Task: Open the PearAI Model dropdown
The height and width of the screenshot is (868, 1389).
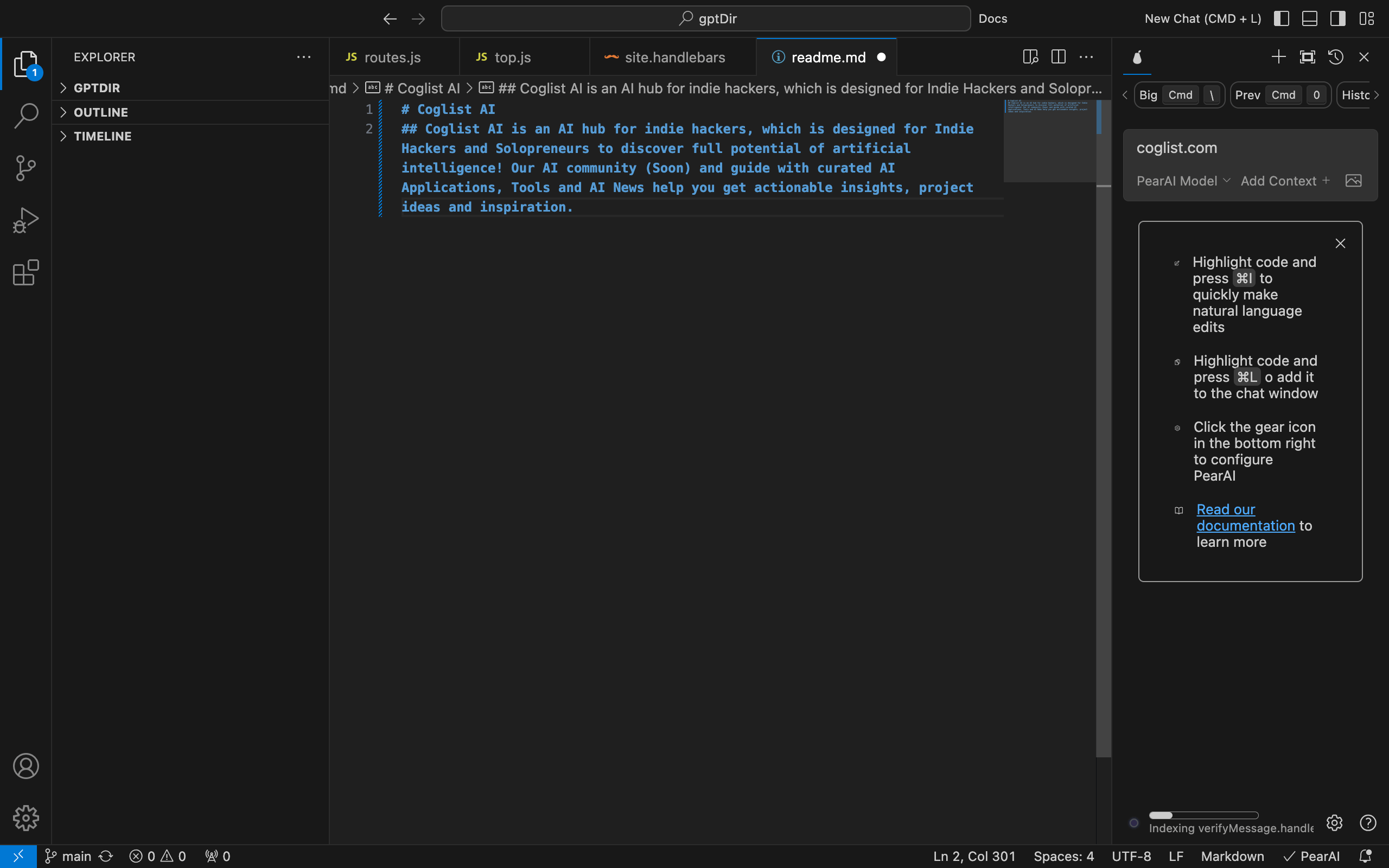Action: (1183, 181)
